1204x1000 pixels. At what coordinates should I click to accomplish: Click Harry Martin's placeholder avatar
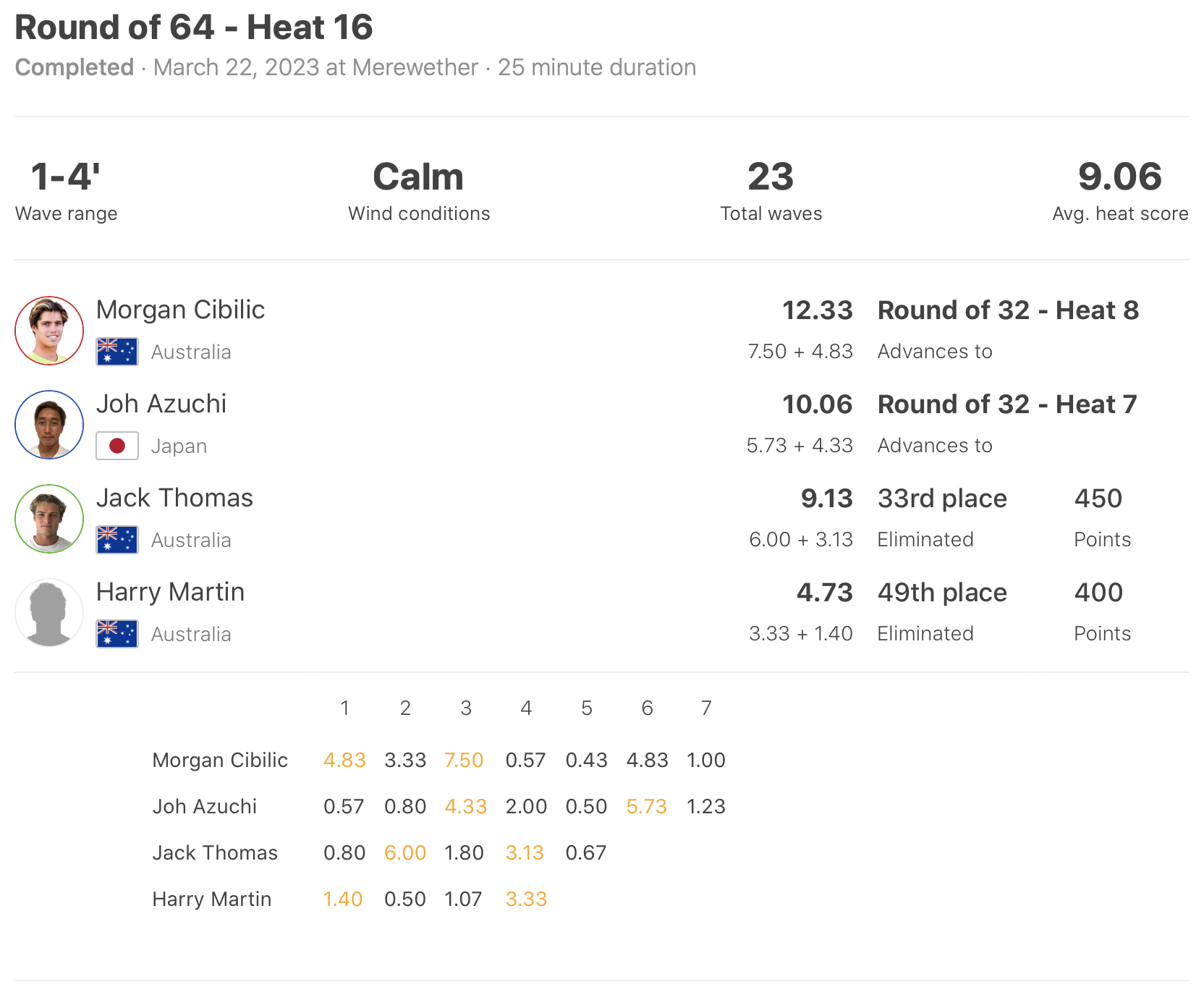(49, 613)
